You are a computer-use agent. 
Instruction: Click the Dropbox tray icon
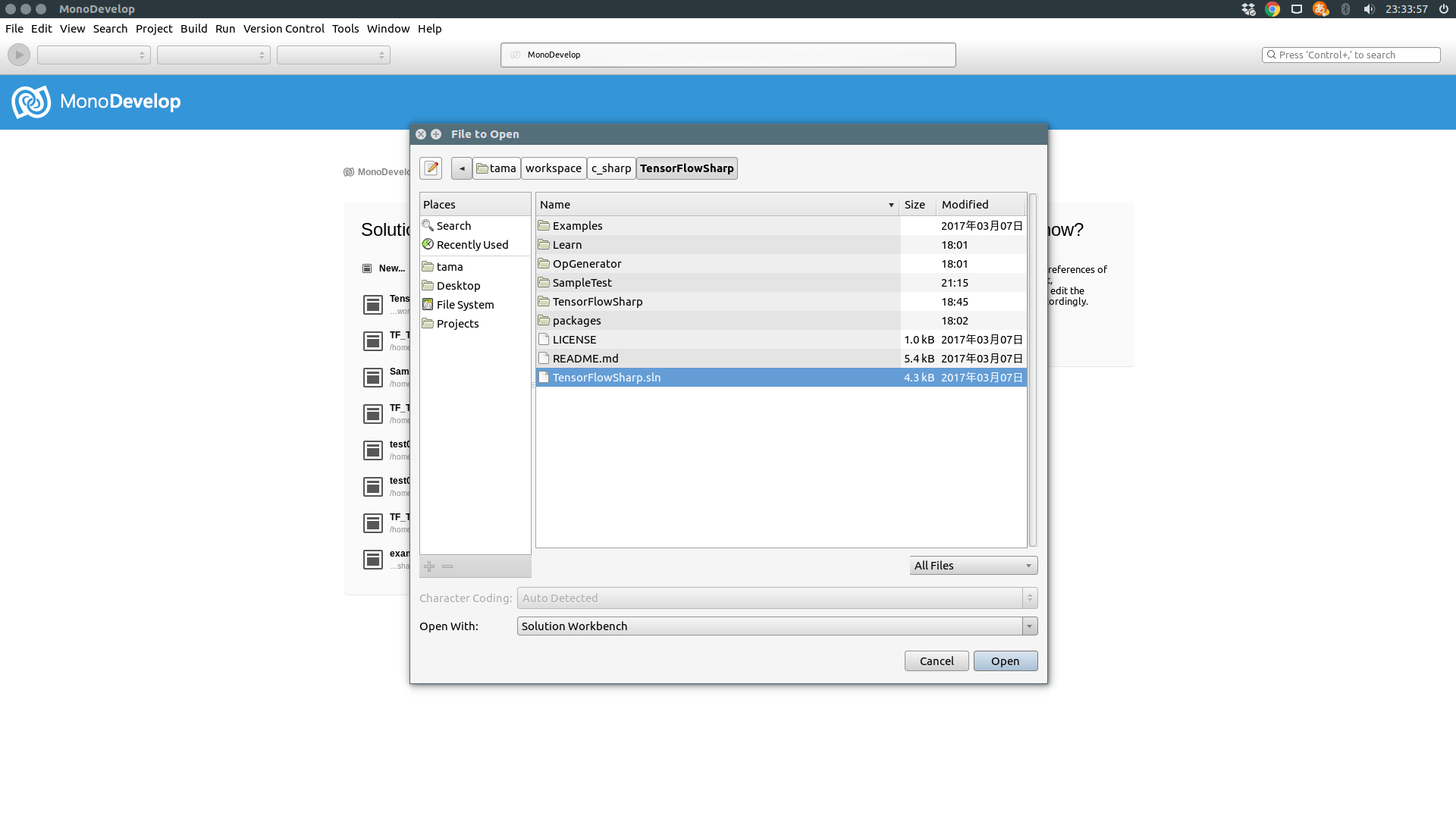[x=1248, y=9]
